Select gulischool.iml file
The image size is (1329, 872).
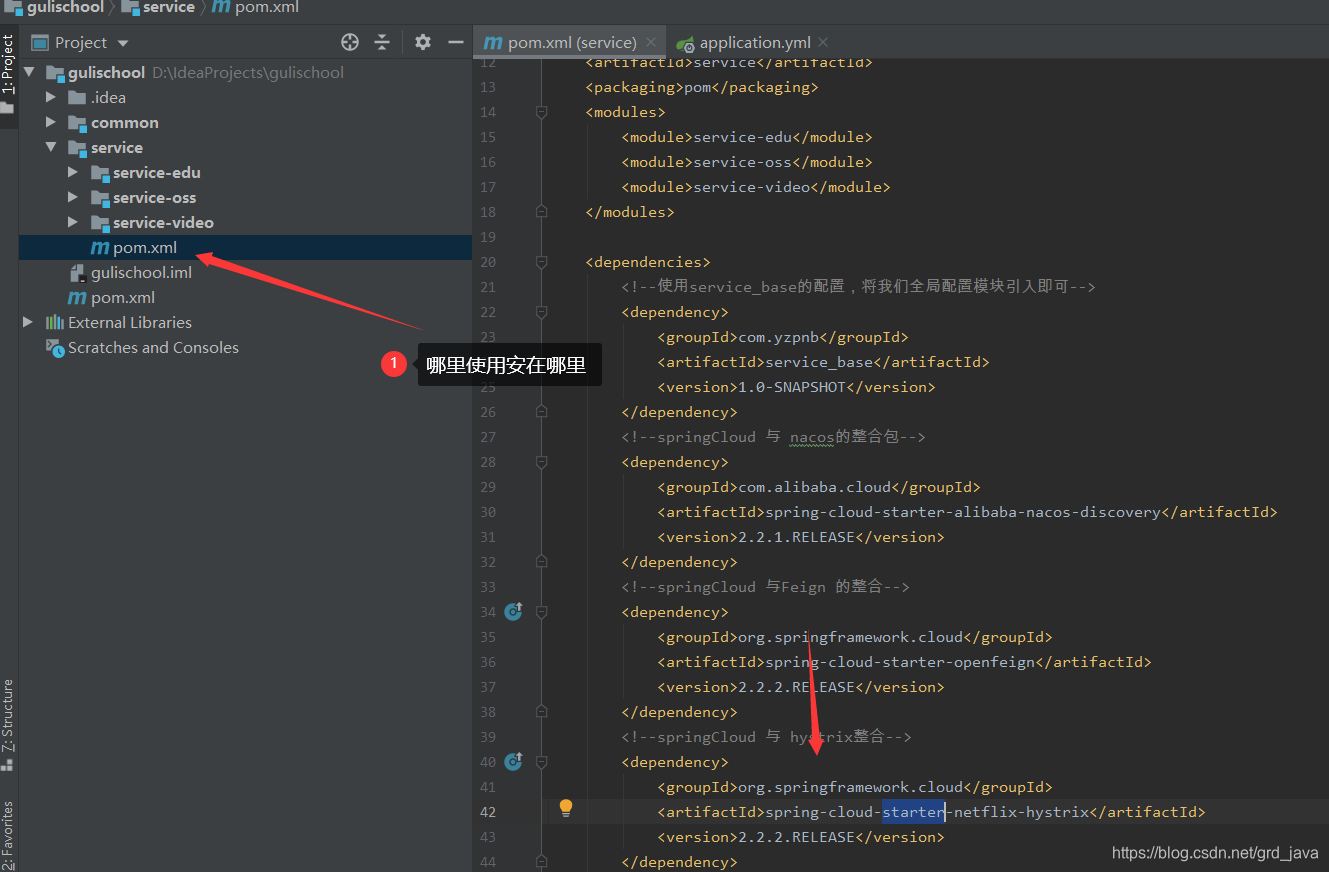(x=141, y=272)
